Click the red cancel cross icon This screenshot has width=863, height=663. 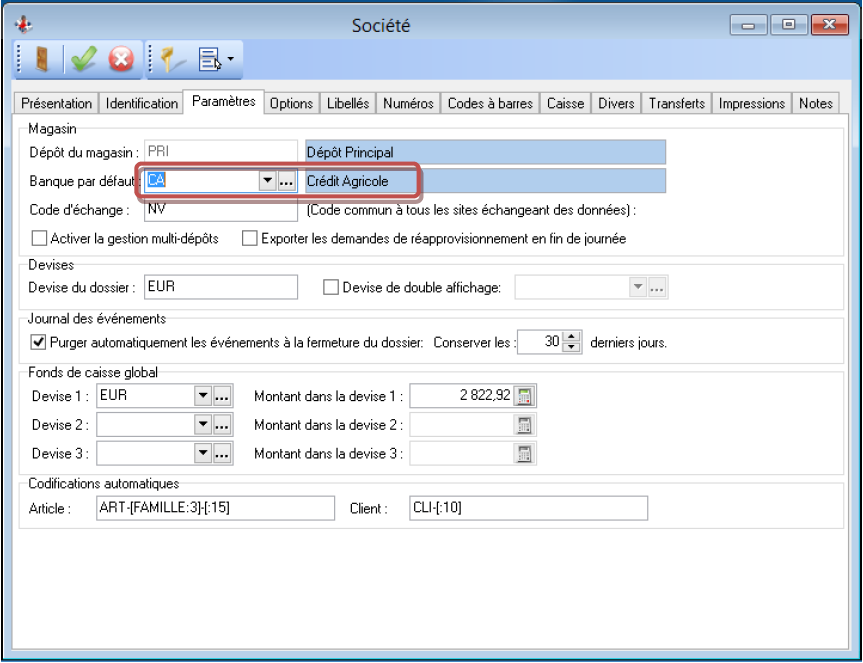pos(121,60)
